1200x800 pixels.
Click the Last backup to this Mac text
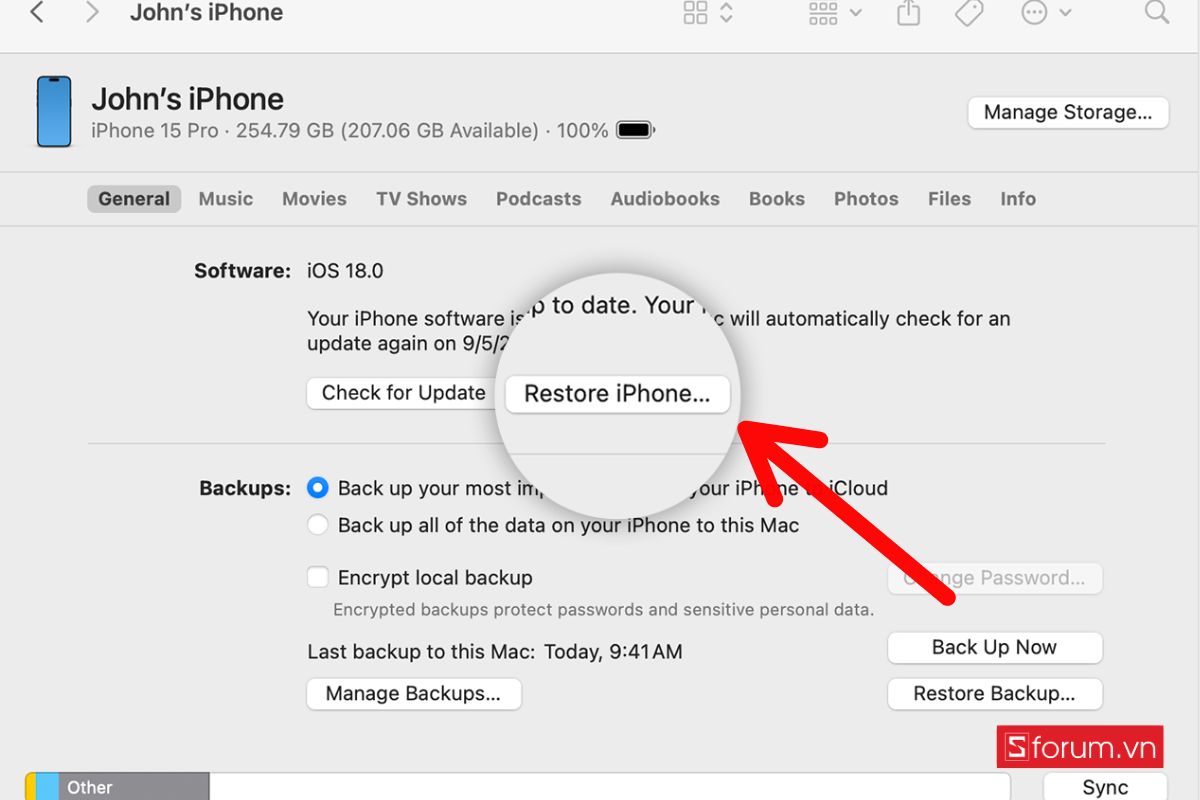(495, 652)
